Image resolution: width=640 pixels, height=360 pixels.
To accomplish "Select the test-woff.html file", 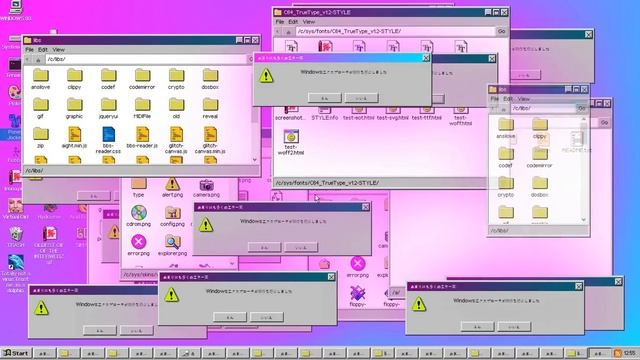I will click(x=460, y=116).
